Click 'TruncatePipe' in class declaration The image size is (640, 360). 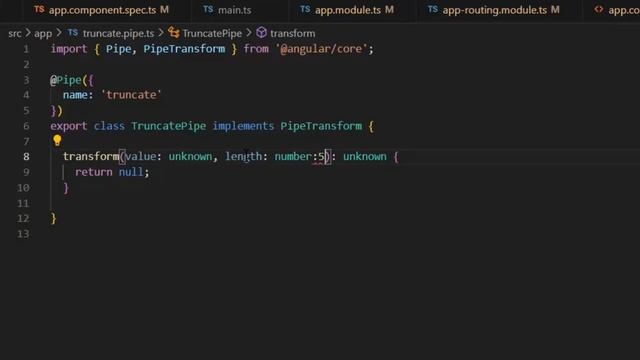pos(169,126)
